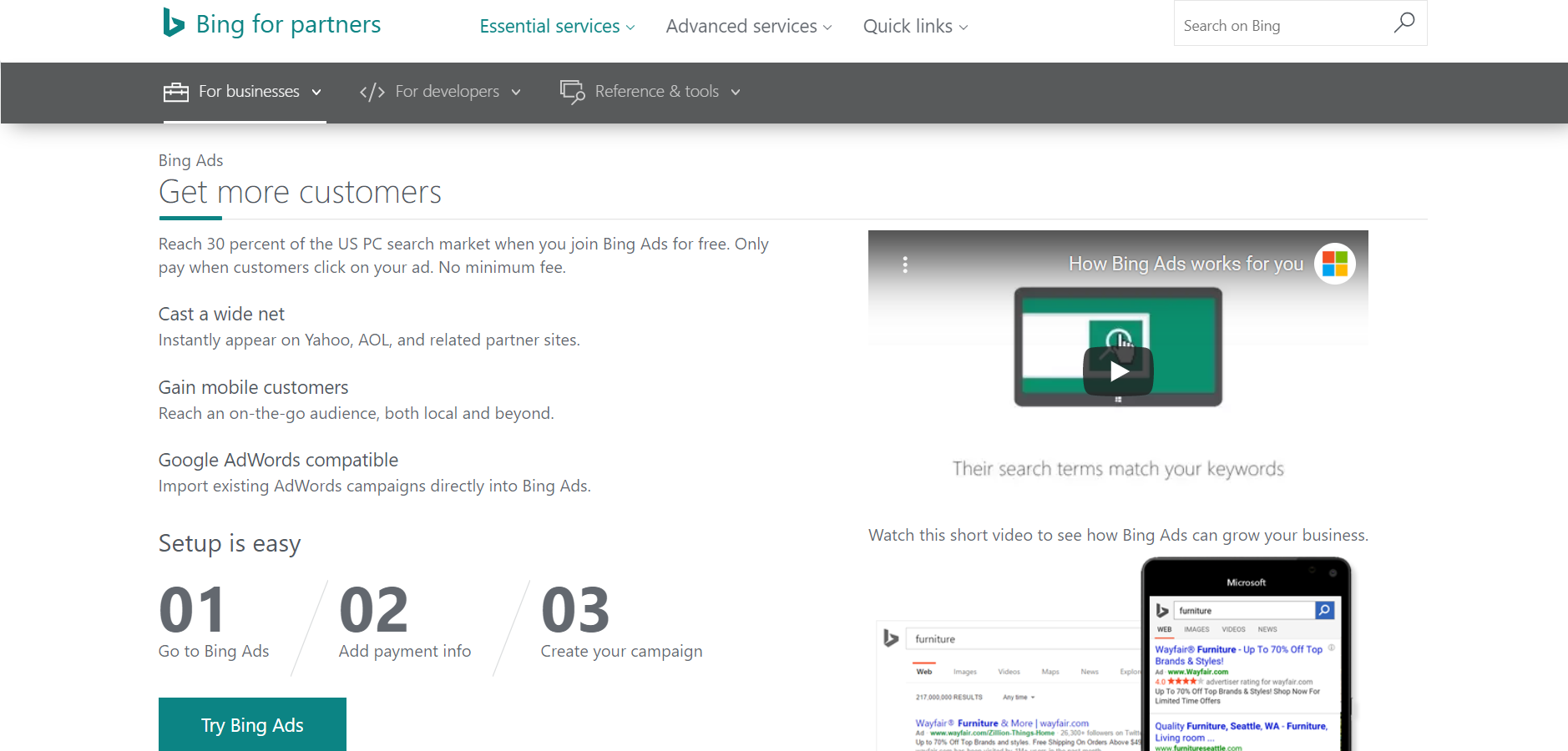This screenshot has height=751, width=1568.
Task: Expand For businesses chevron arrow
Action: [316, 93]
